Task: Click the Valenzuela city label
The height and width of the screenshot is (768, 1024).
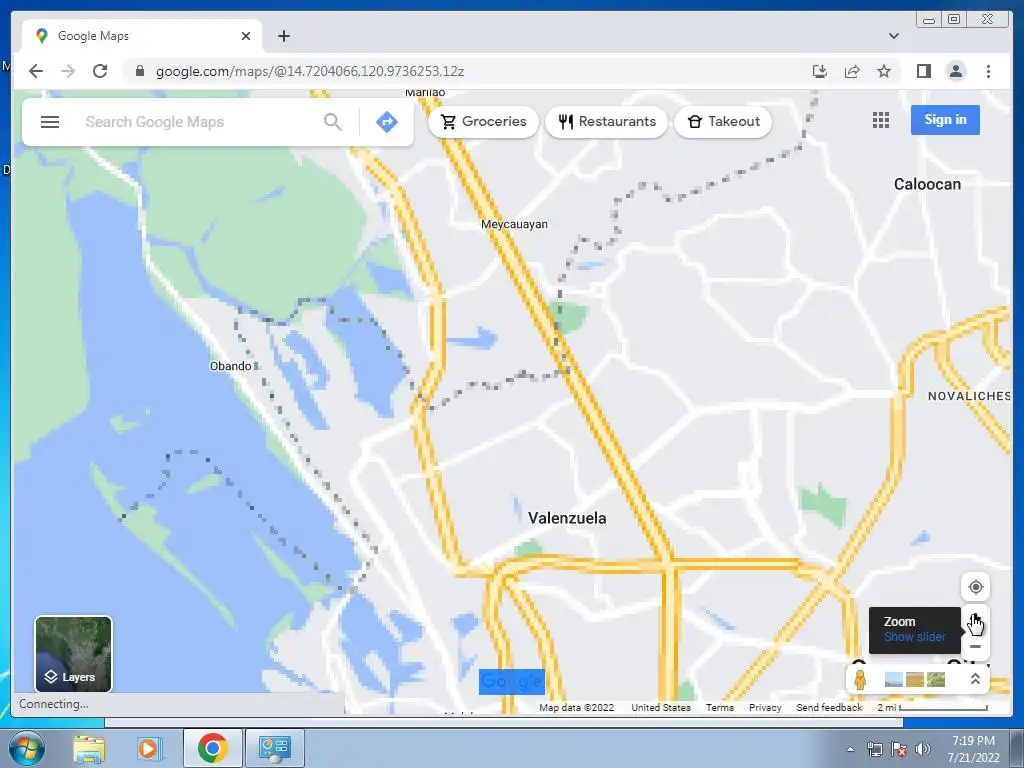Action: pos(567,518)
